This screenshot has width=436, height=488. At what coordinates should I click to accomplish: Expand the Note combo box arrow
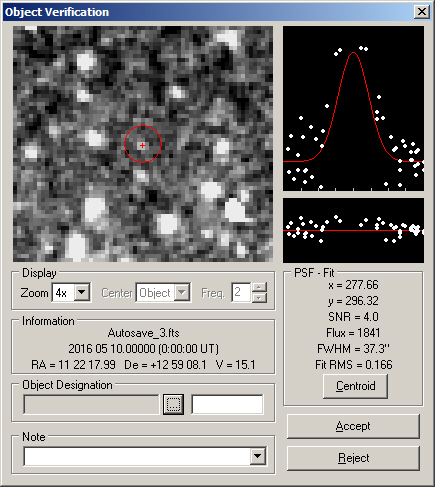pyautogui.click(x=258, y=456)
